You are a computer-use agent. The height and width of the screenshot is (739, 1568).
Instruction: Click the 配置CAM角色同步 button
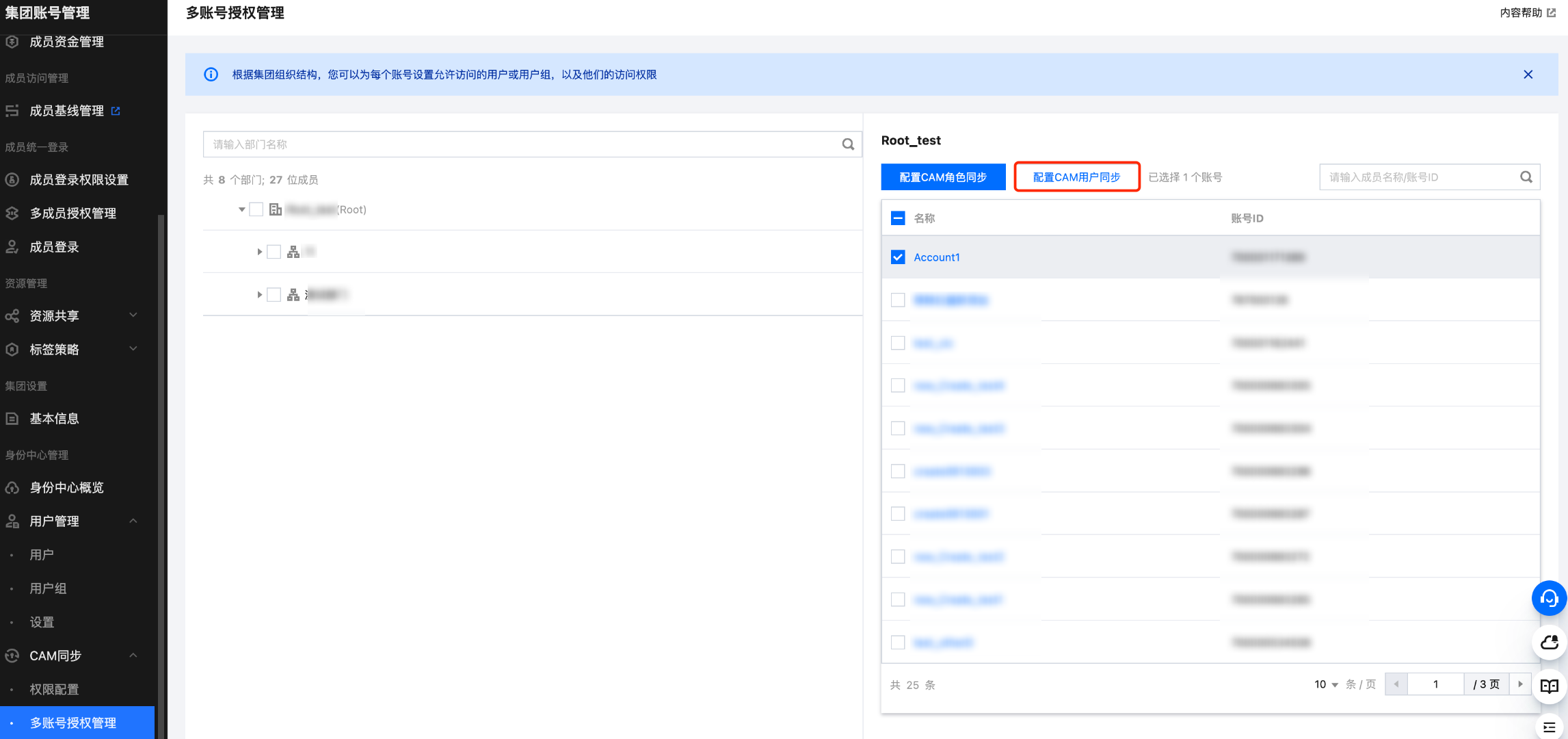click(942, 177)
